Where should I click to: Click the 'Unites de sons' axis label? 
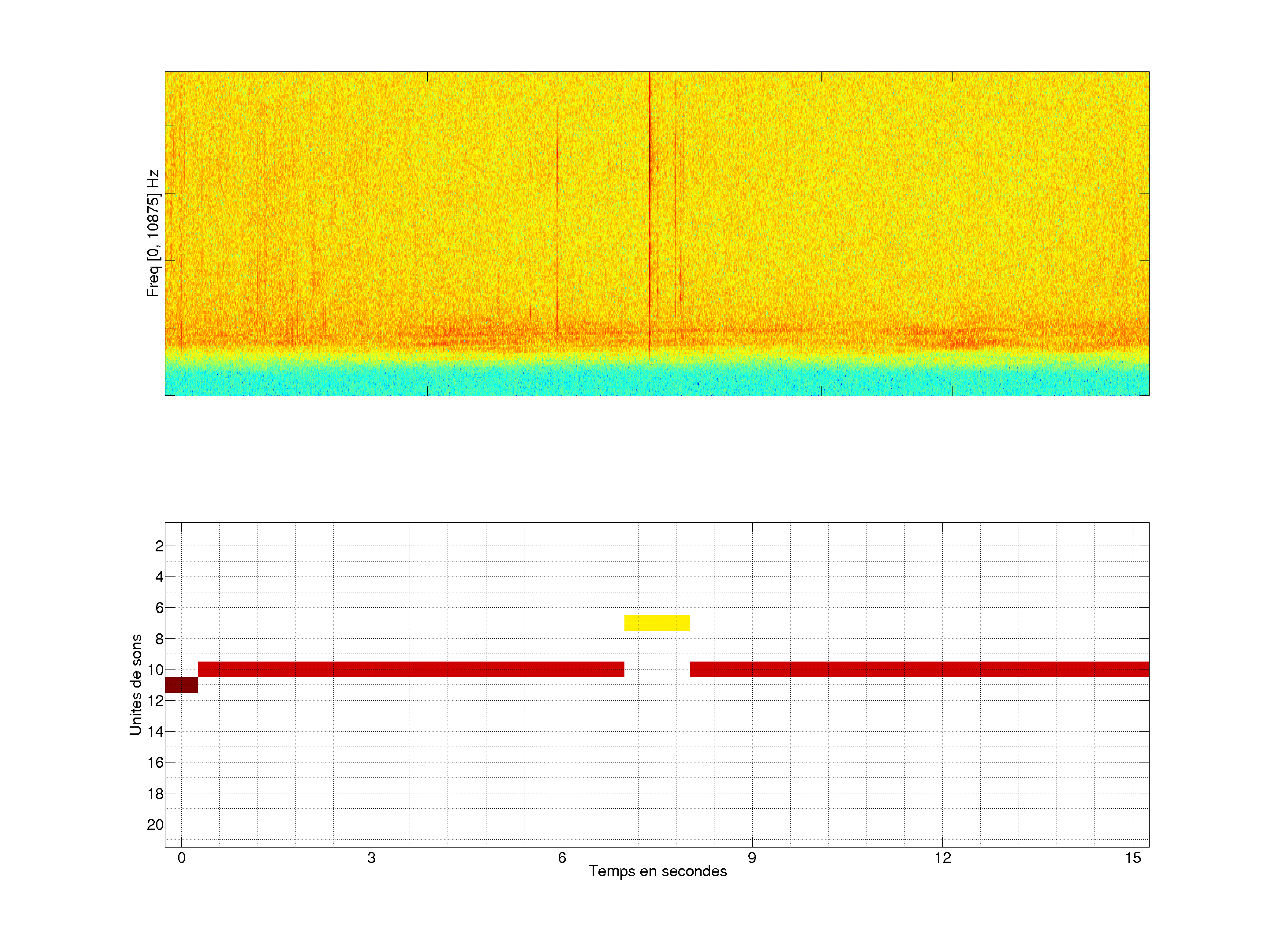coord(135,684)
